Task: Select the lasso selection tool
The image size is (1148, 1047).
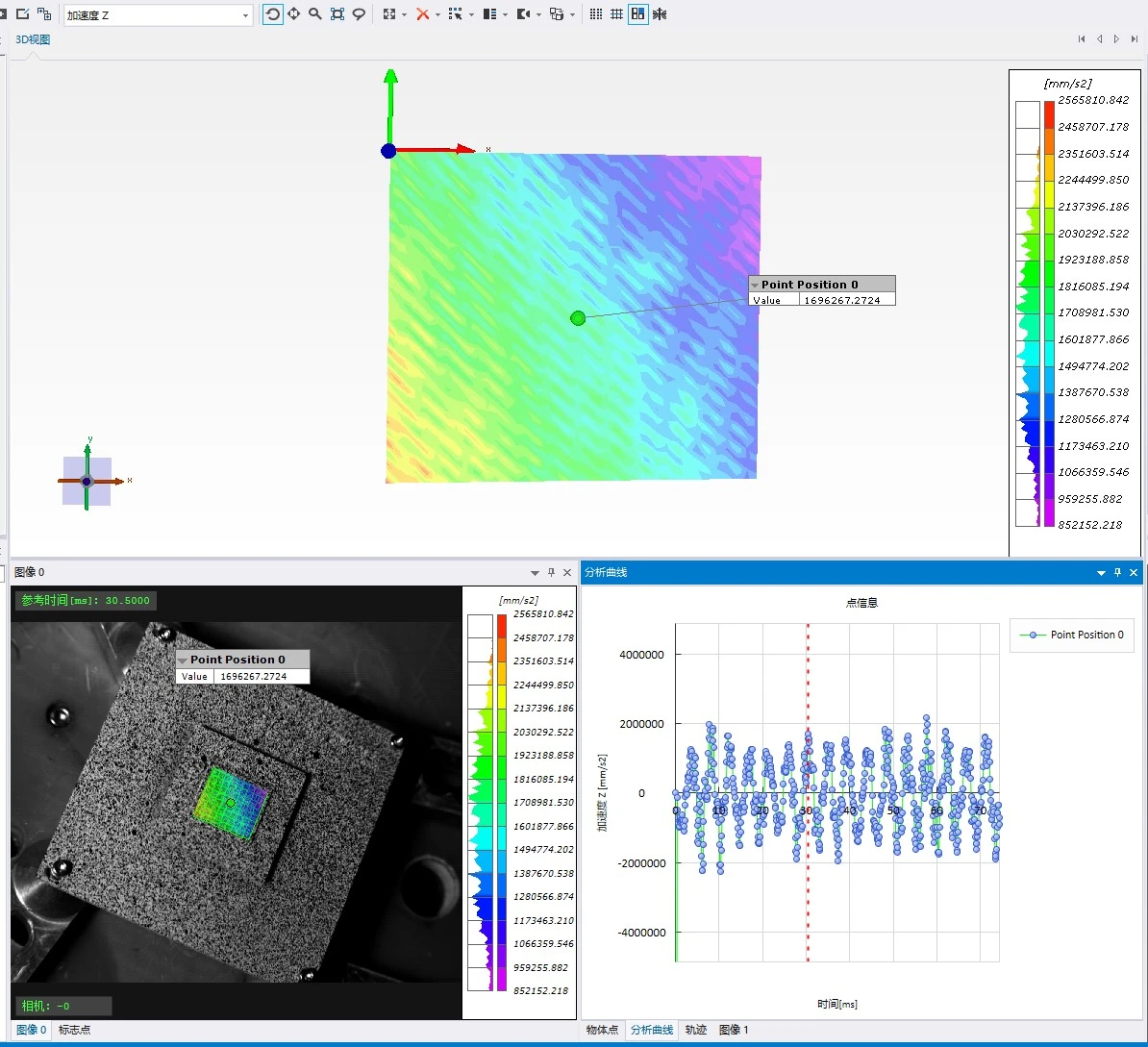Action: [x=359, y=13]
